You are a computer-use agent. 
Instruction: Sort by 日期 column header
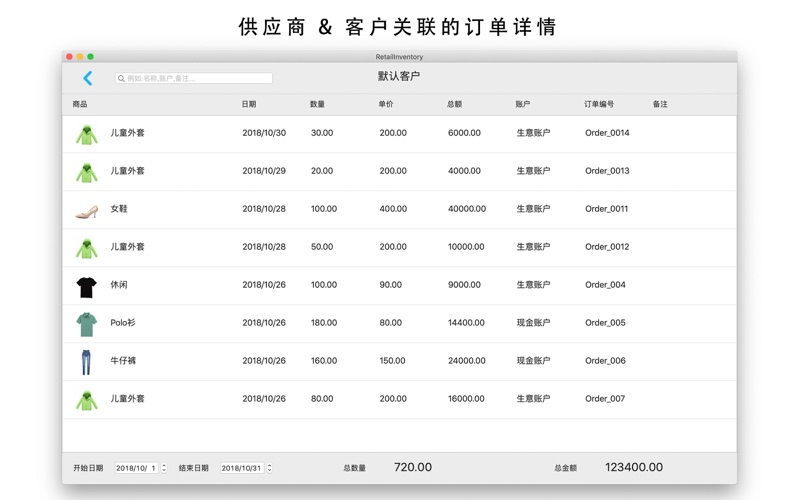coord(249,104)
